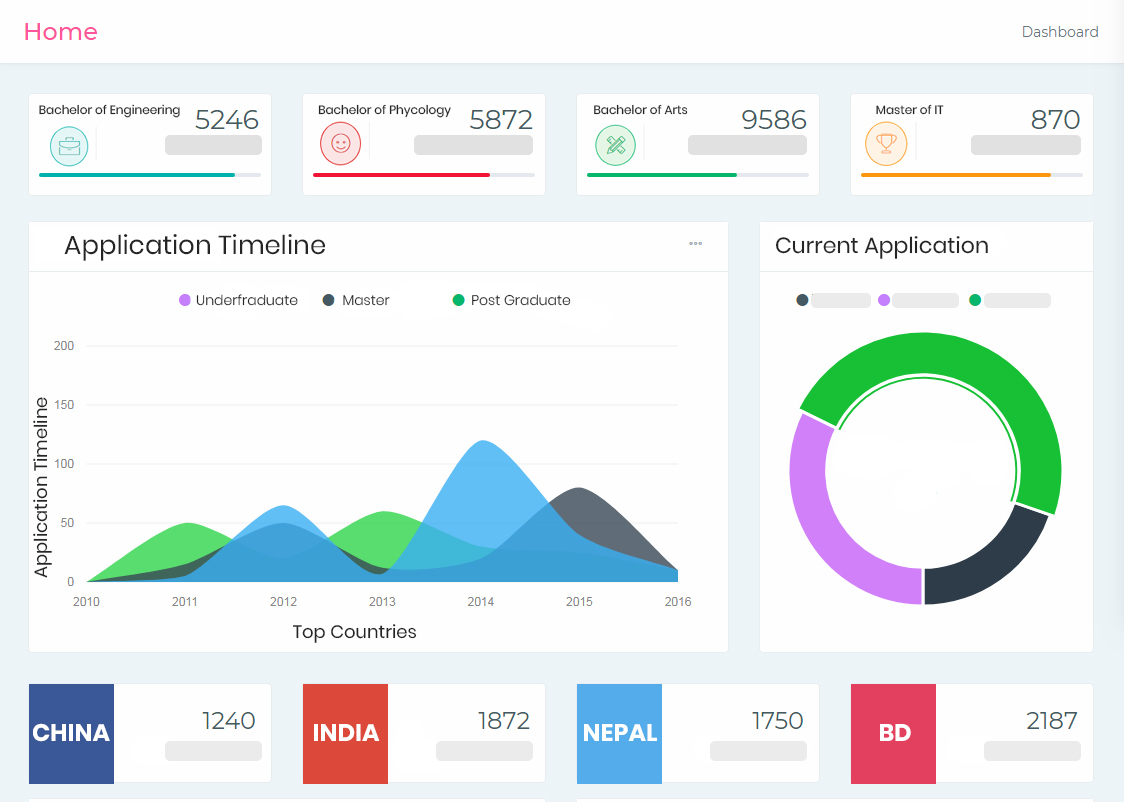The width and height of the screenshot is (1124, 802).
Task: Click the BD country tile
Action: 893,733
